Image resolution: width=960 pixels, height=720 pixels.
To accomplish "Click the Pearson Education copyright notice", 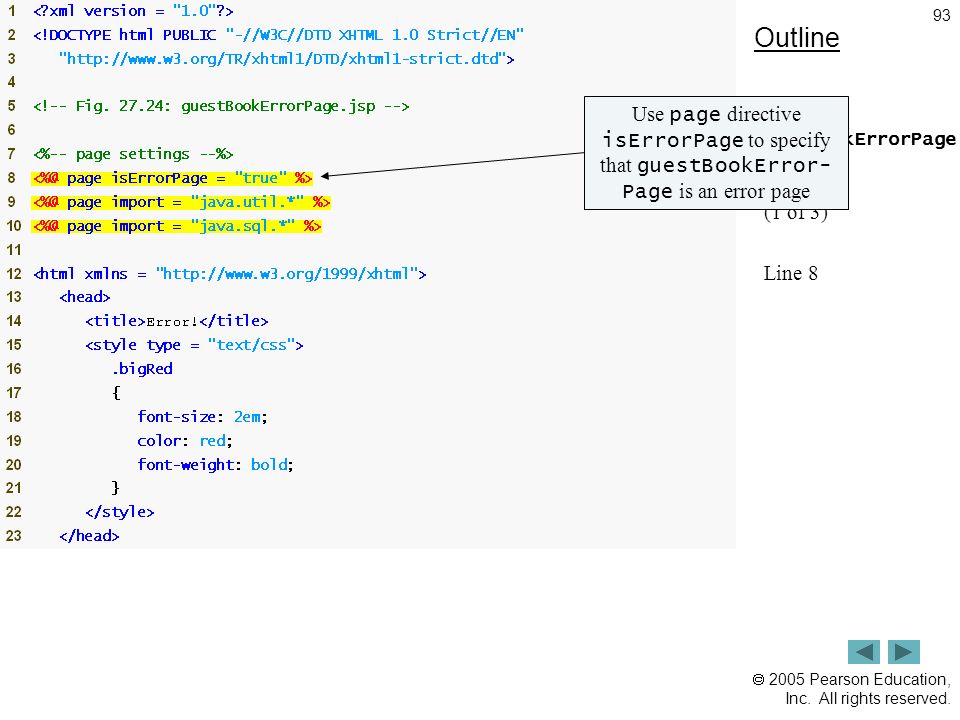I will coord(851,689).
